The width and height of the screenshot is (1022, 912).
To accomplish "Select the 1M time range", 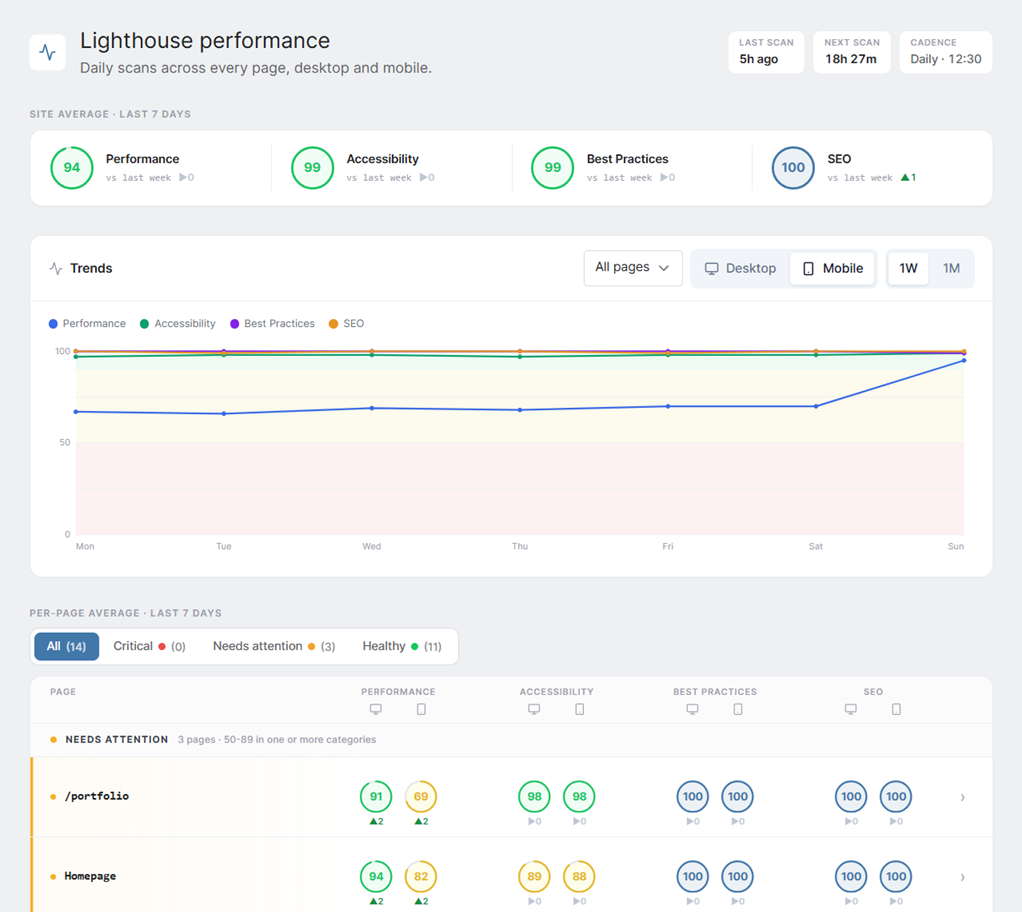I will pos(951,269).
